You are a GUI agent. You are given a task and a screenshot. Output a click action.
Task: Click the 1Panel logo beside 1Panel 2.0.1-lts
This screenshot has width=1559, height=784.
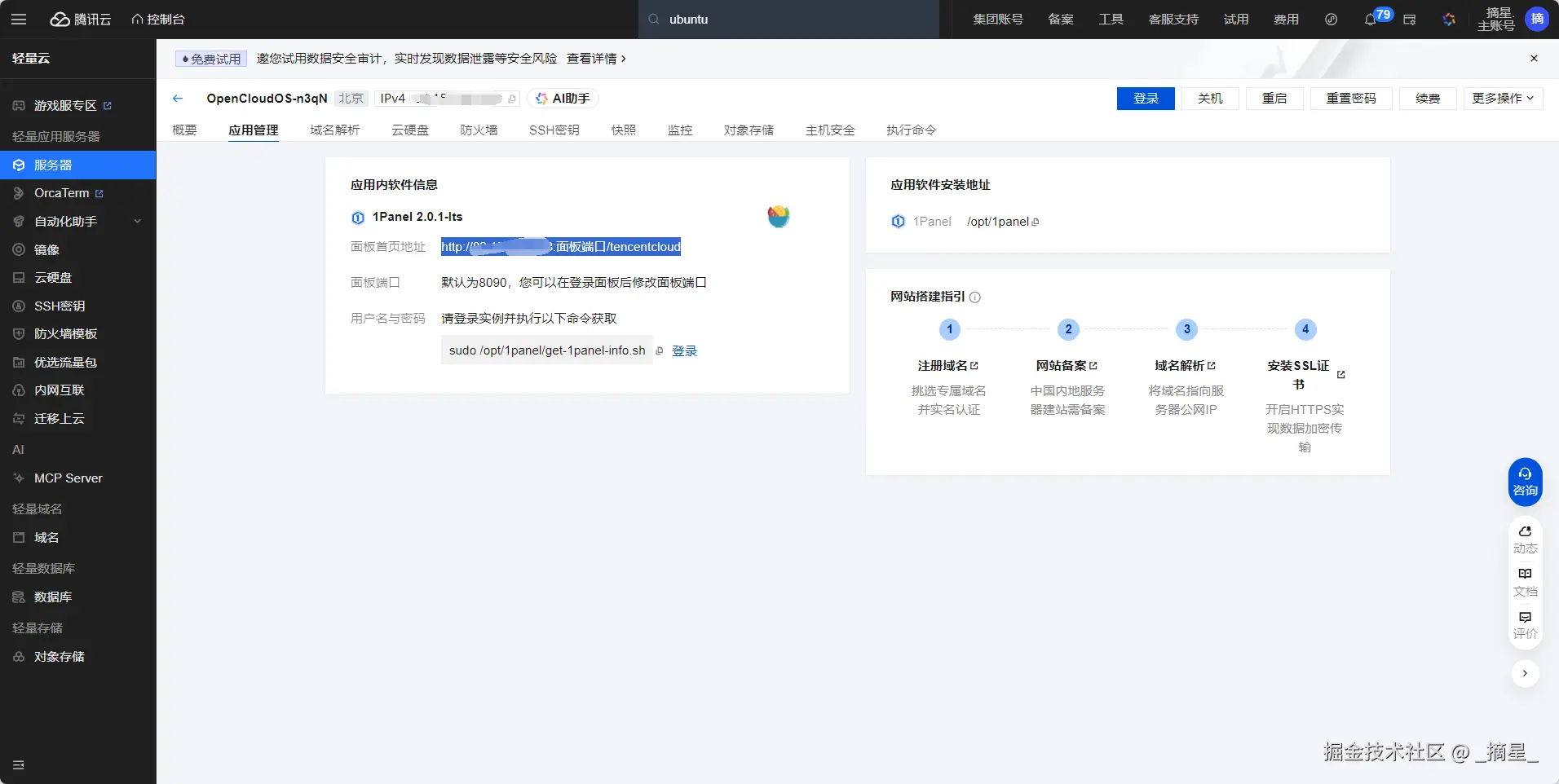[x=358, y=218]
